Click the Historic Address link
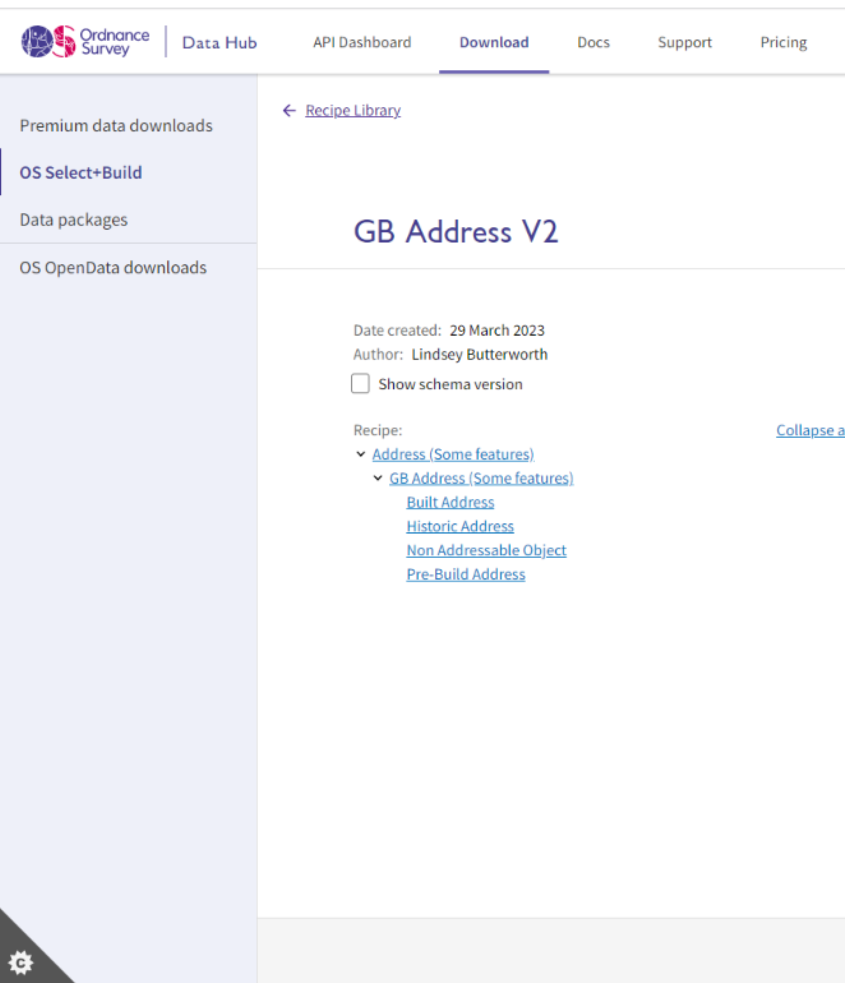This screenshot has height=983, width=845. click(x=459, y=526)
